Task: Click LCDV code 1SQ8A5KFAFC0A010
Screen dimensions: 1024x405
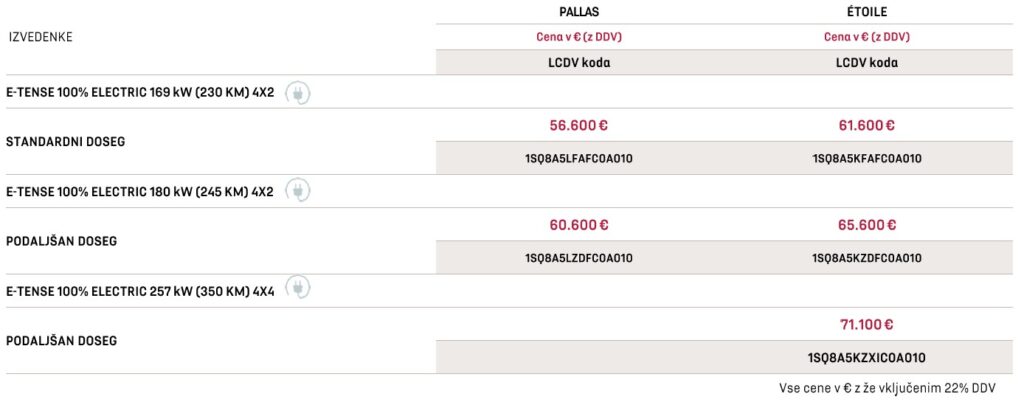Action: [x=866, y=159]
